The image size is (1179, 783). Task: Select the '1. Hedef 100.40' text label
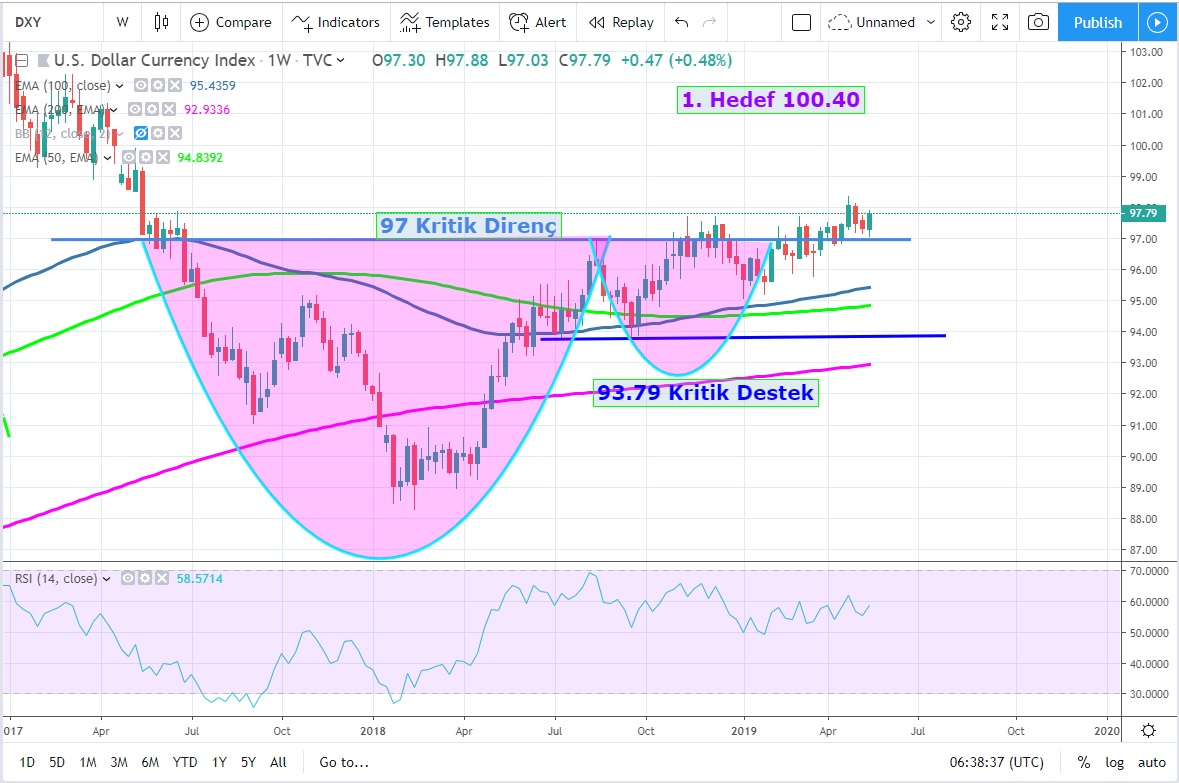[x=771, y=99]
